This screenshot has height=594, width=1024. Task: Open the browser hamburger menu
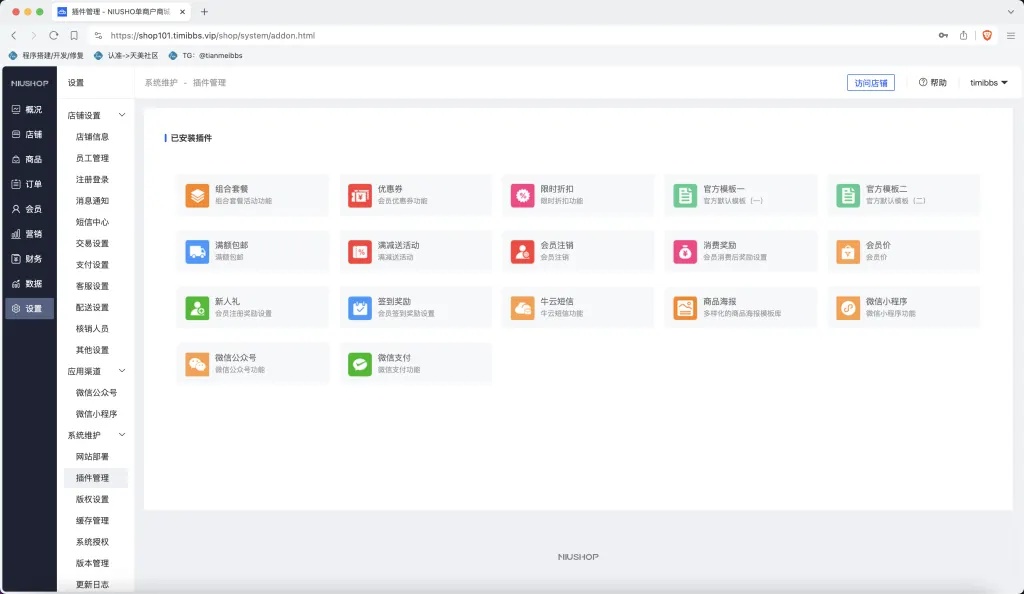(x=1010, y=35)
